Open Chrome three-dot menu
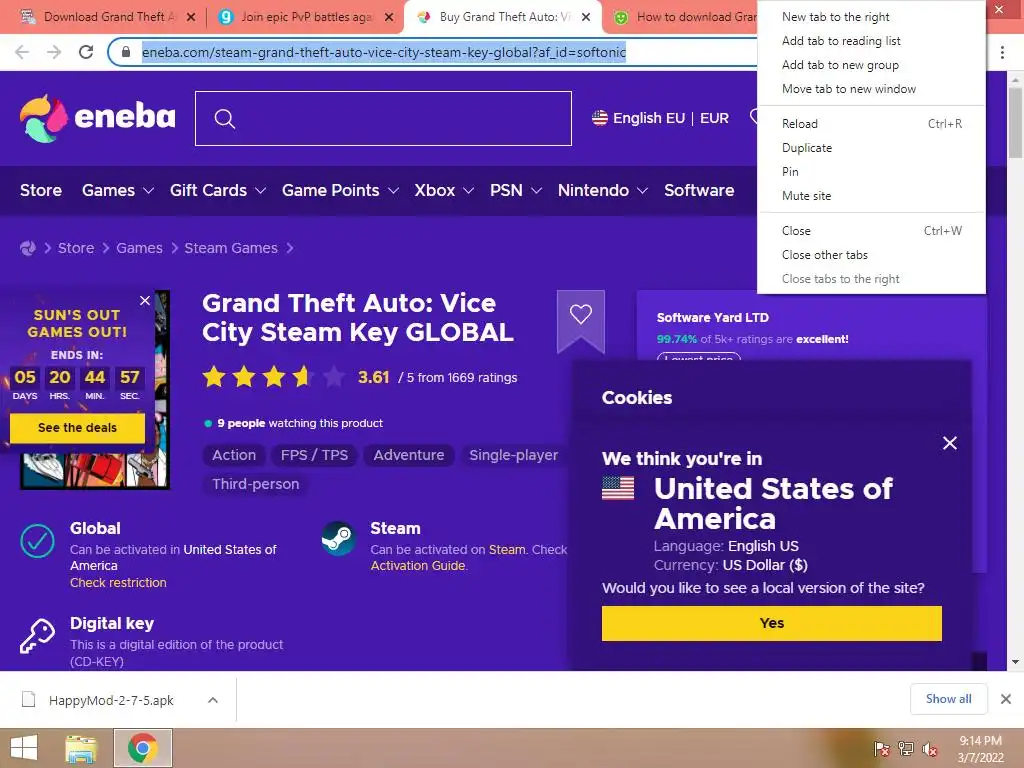Screen dimensions: 1024x768 pos(1002,52)
